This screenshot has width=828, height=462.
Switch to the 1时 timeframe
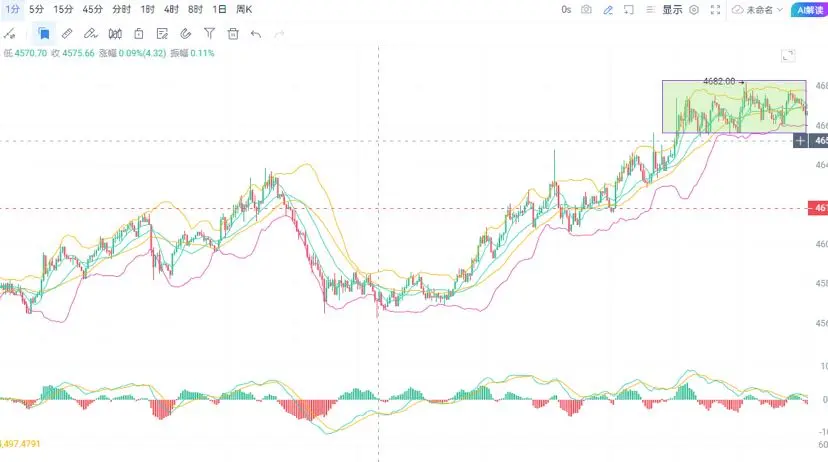point(147,10)
